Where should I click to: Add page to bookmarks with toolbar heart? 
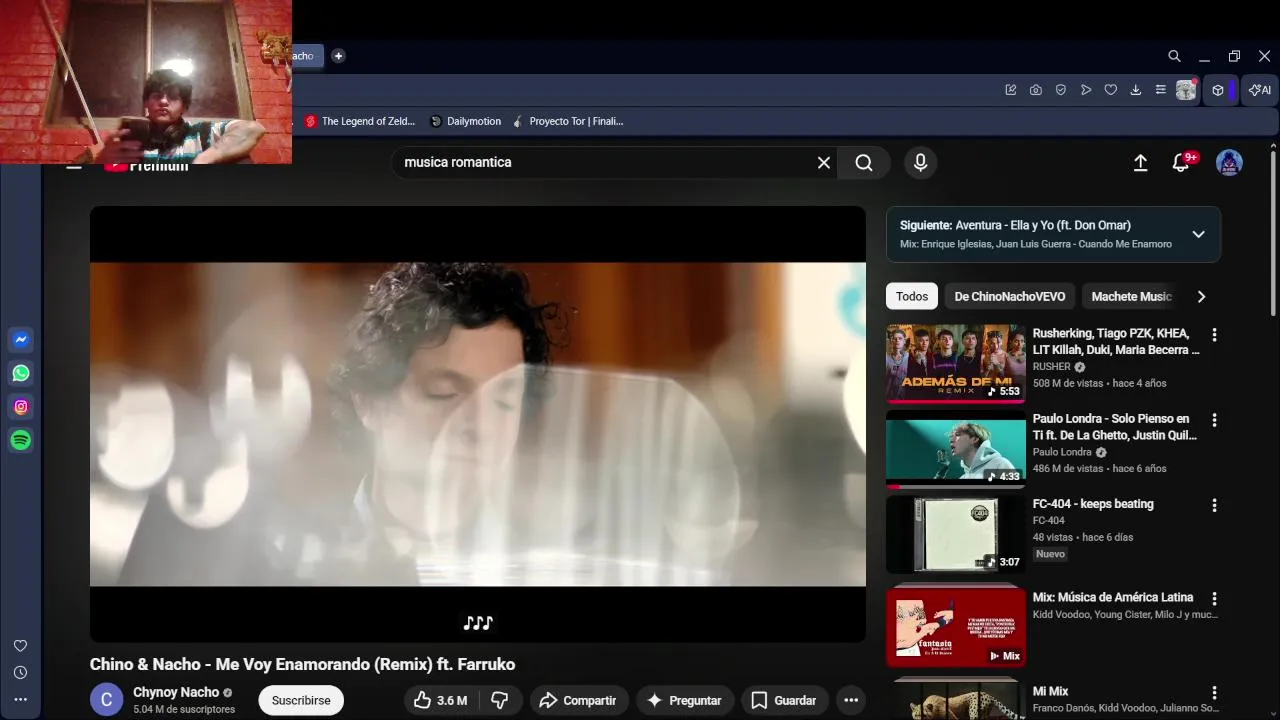pos(1110,90)
